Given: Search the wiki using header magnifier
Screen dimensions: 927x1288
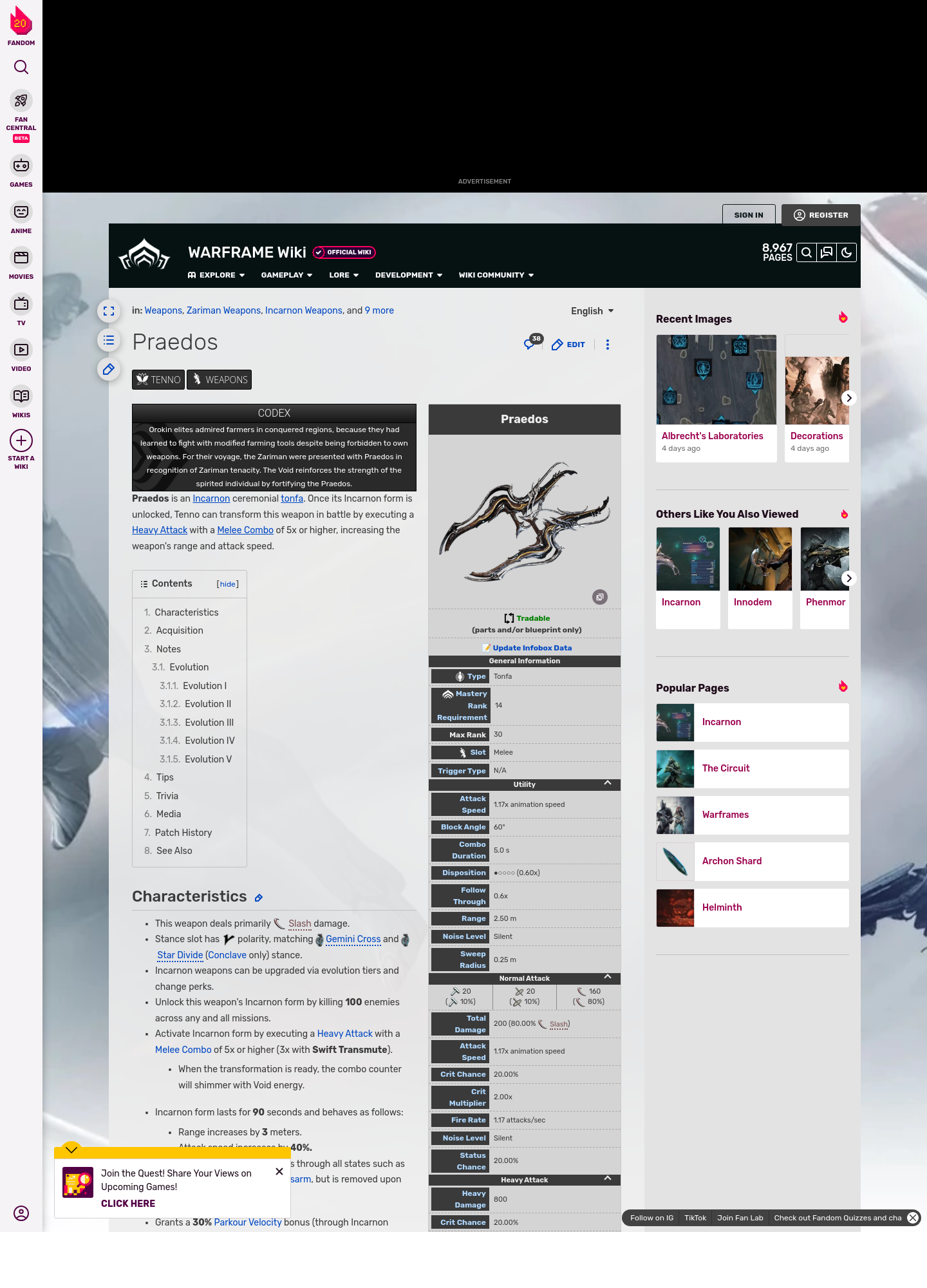Looking at the screenshot, I should tap(806, 253).
